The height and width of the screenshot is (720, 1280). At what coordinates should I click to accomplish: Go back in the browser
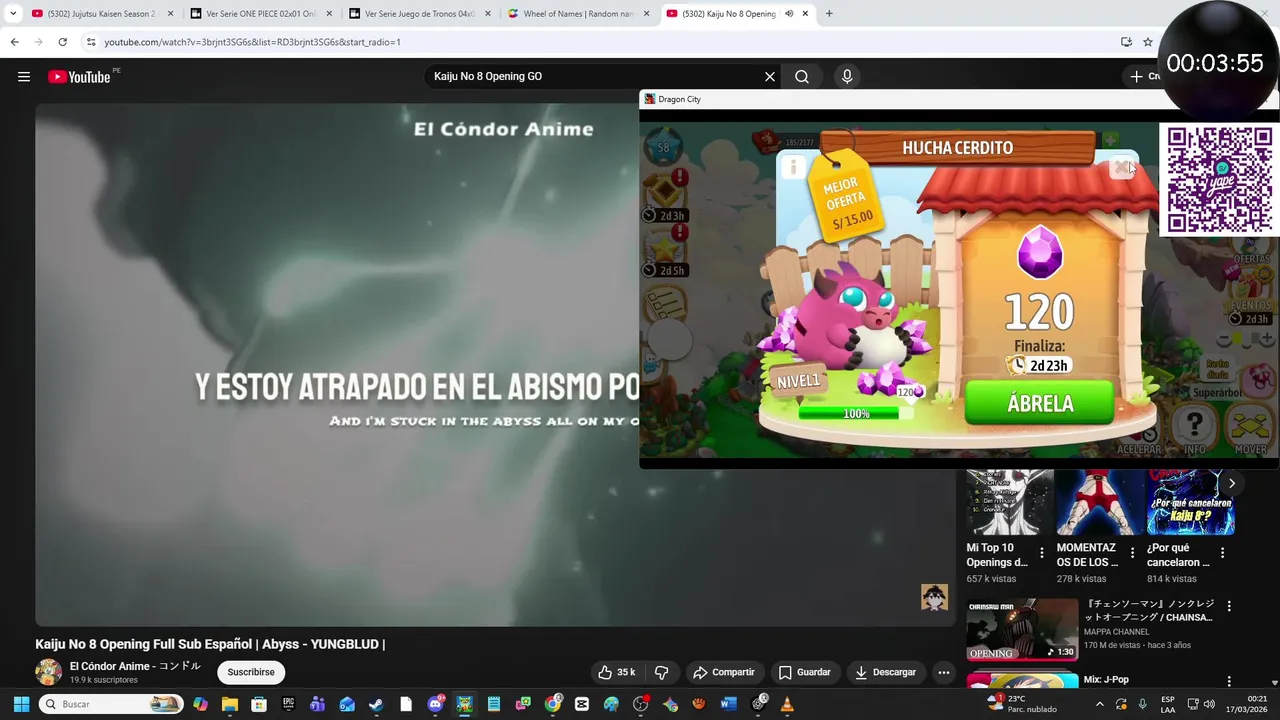(14, 42)
